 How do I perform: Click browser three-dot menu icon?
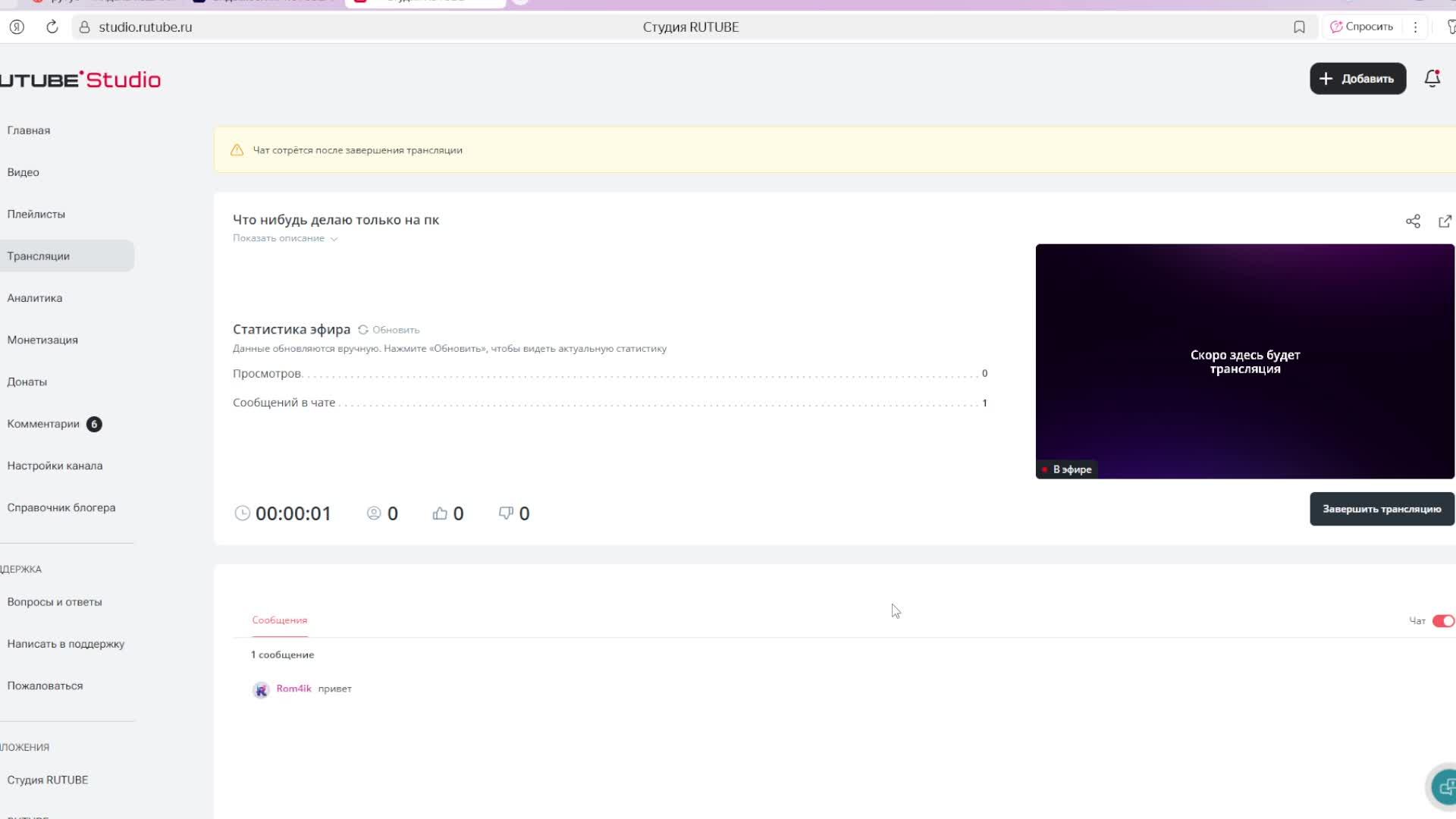click(x=1415, y=27)
